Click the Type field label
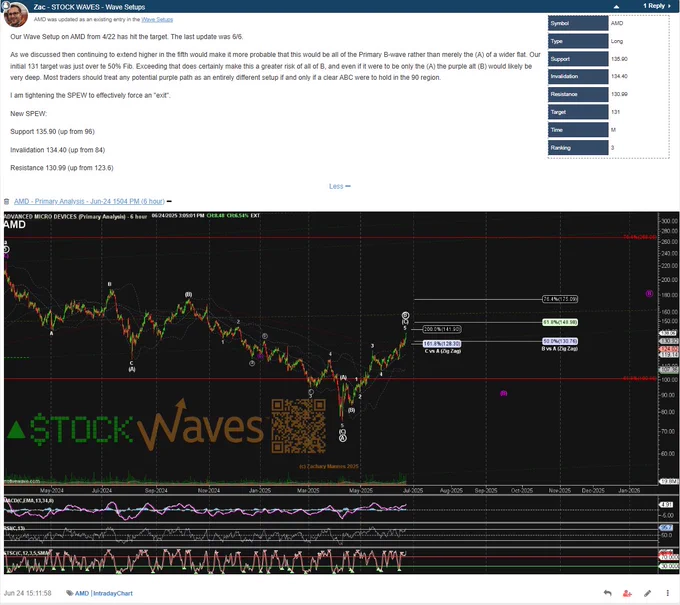This screenshot has height=605, width=680. coord(578,41)
